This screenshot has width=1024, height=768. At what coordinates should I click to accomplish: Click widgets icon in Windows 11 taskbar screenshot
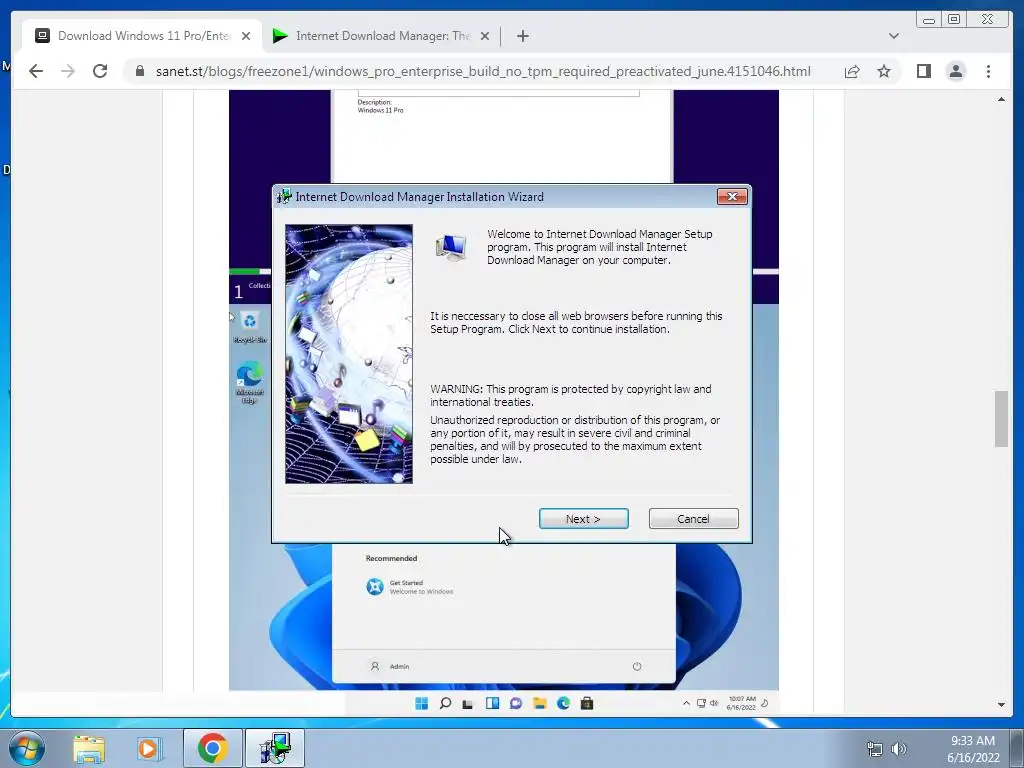[492, 703]
